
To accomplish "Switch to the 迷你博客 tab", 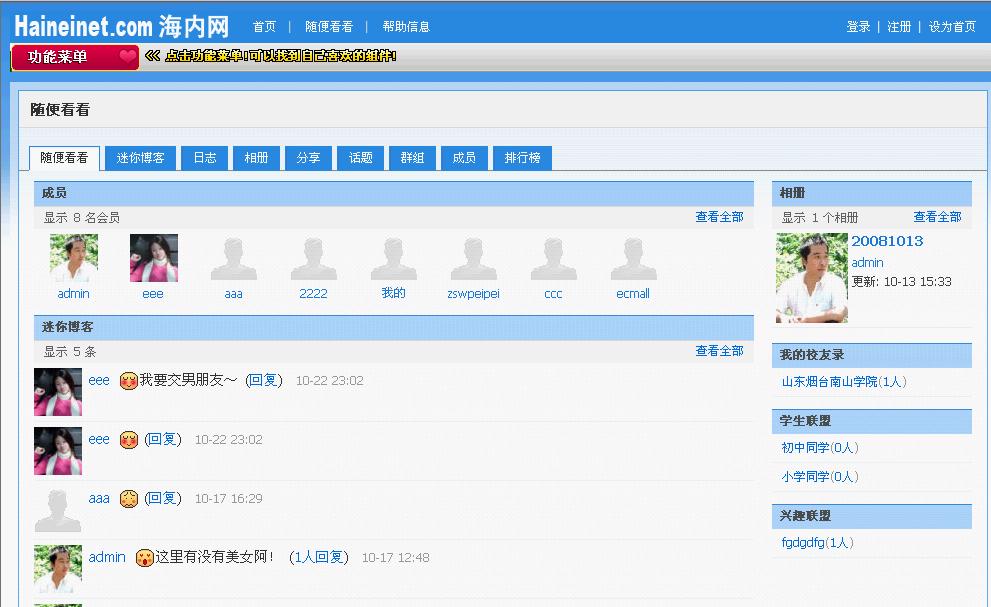I will pyautogui.click(x=140, y=158).
